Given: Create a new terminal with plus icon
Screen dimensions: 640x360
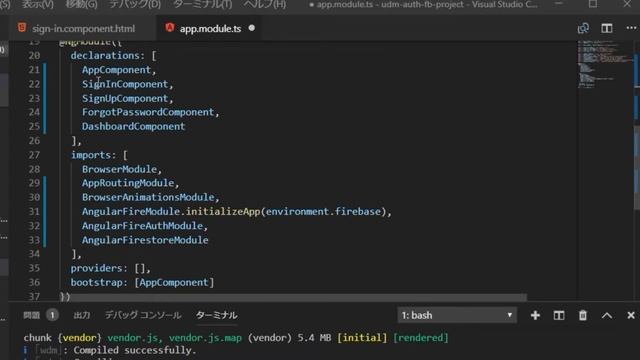Looking at the screenshot, I should (x=535, y=315).
